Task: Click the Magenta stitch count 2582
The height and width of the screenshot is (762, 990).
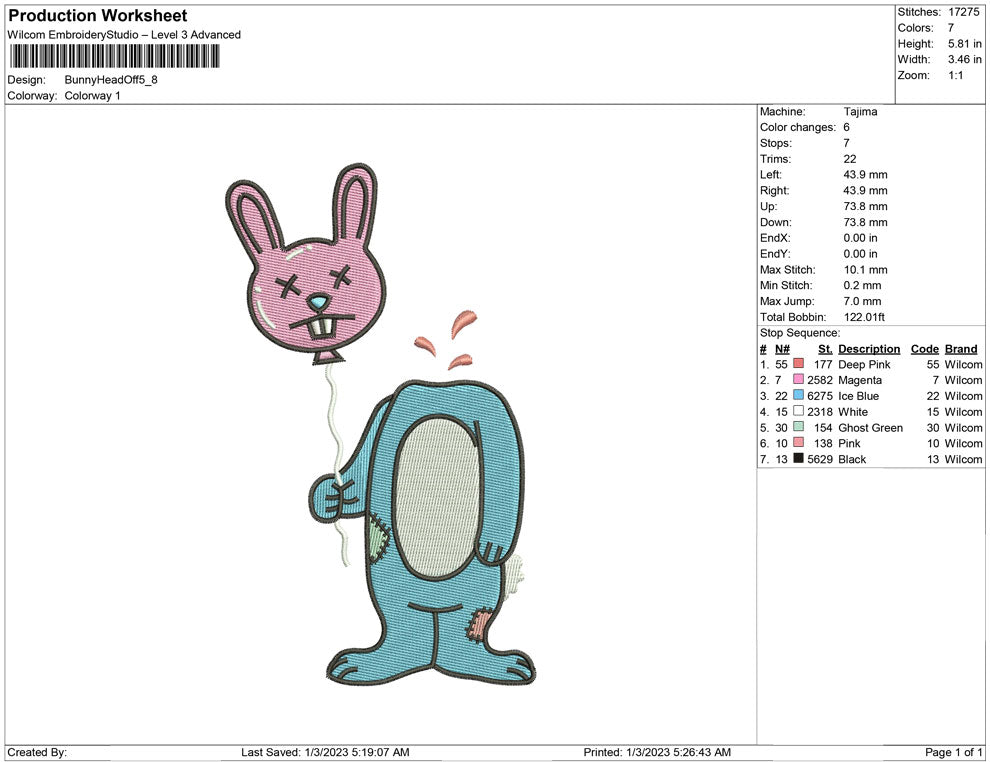Action: tap(820, 380)
